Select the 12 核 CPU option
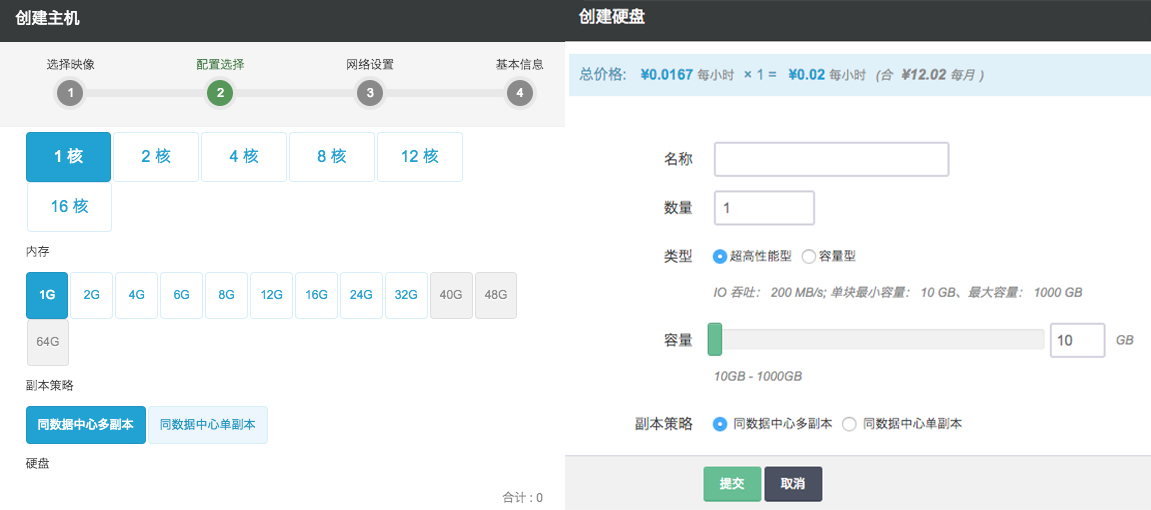 (420, 156)
